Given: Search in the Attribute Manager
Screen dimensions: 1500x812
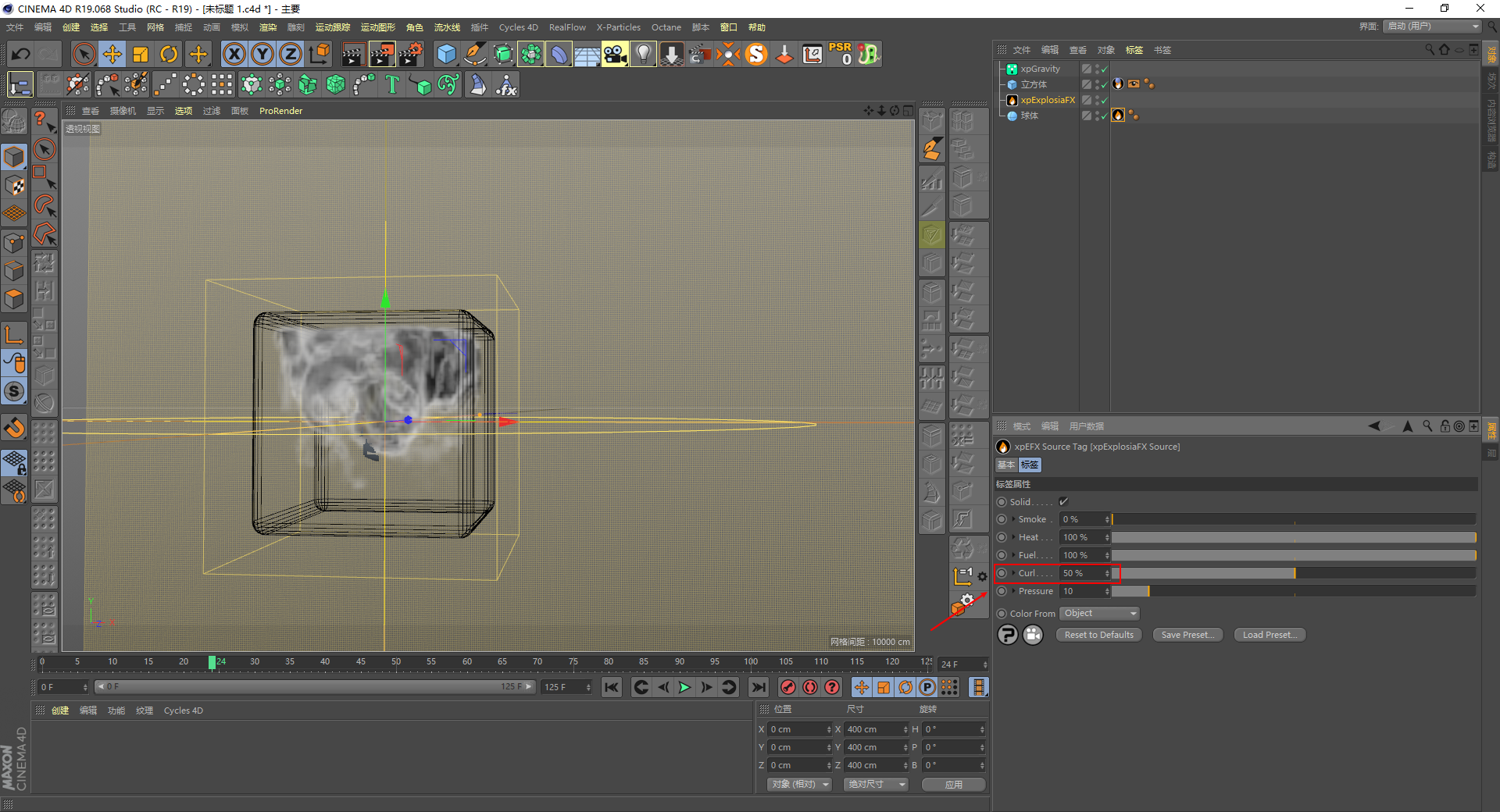Looking at the screenshot, I should pos(1427,426).
